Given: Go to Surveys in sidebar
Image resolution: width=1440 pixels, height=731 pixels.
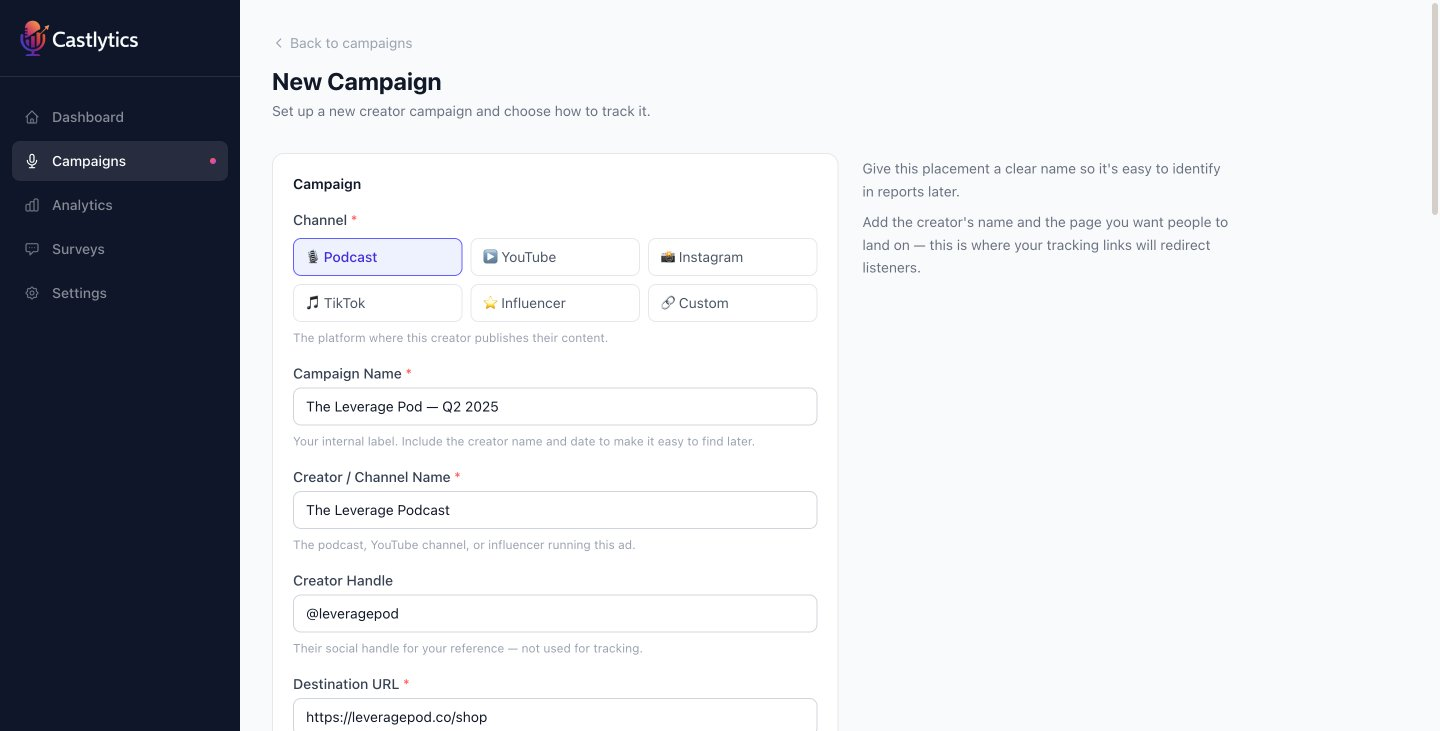Looking at the screenshot, I should 78,249.
